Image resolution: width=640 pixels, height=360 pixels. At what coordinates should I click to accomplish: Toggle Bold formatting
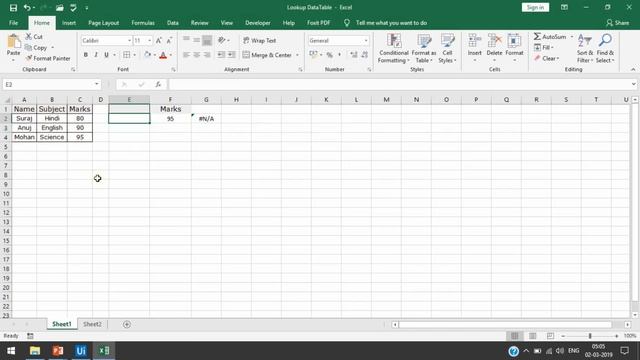[x=86, y=55]
